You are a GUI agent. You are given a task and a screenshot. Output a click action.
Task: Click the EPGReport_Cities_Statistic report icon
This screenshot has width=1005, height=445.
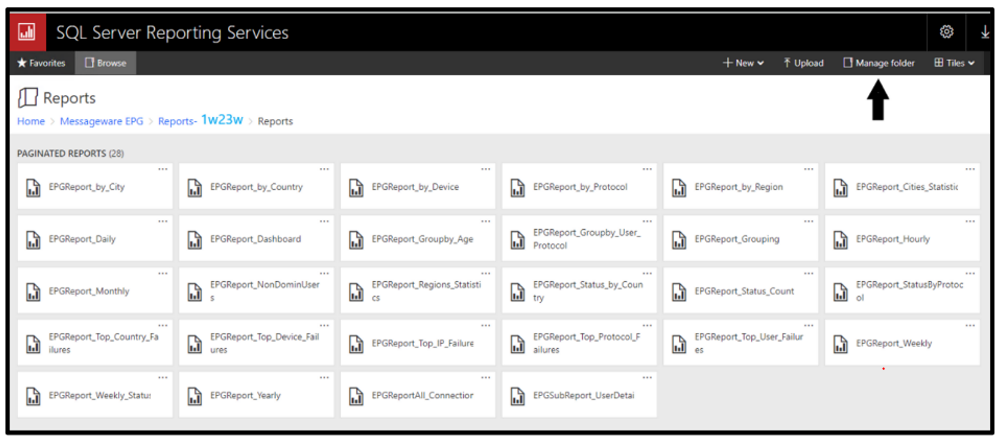click(x=840, y=187)
